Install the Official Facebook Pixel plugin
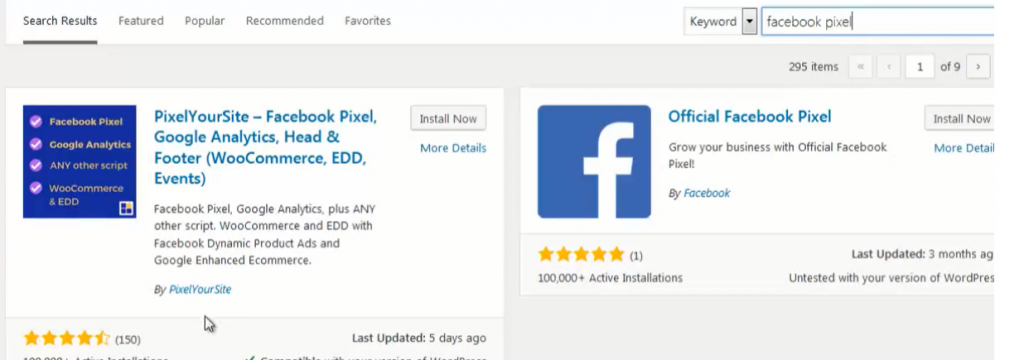The height and width of the screenshot is (360, 1024). point(959,118)
